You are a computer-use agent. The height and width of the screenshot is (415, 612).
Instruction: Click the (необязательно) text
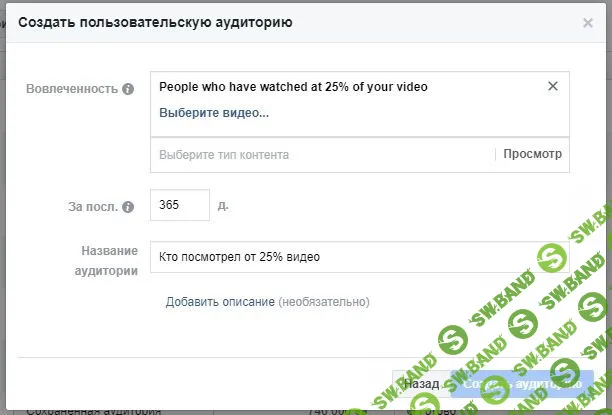[x=324, y=302]
